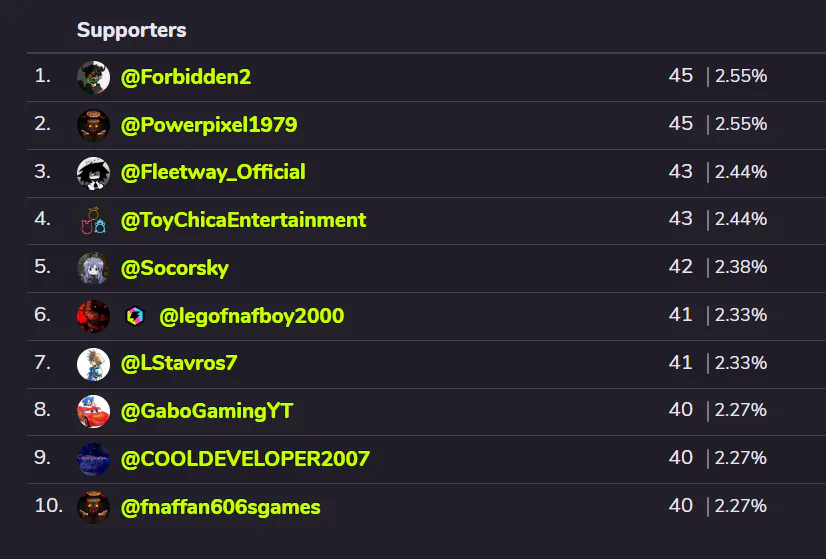Open @Socorsky's anime avatar
826x559 pixels.
coord(93,268)
